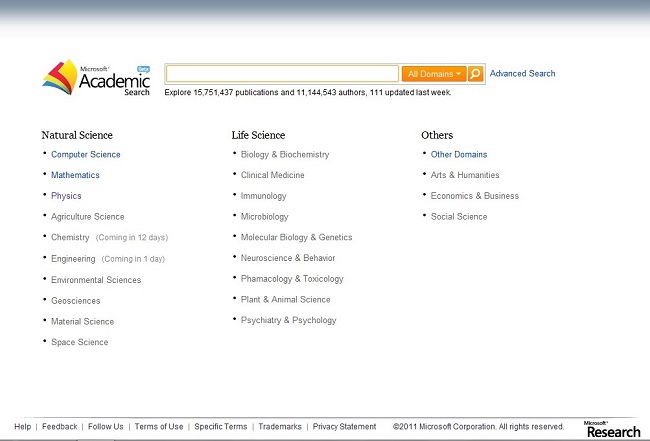Open the Mathematics domain link
Viewport: 650px width, 441px height.
[75, 175]
